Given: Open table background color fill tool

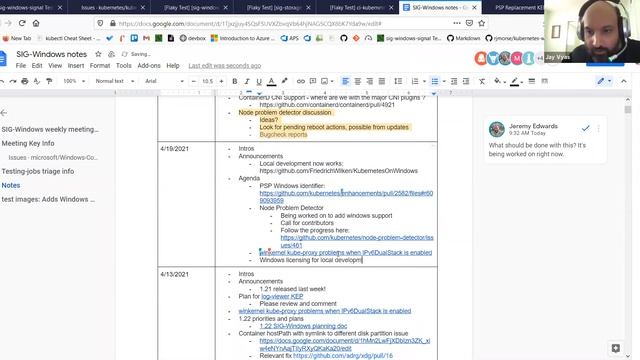Looking at the screenshot, I should [498, 81].
